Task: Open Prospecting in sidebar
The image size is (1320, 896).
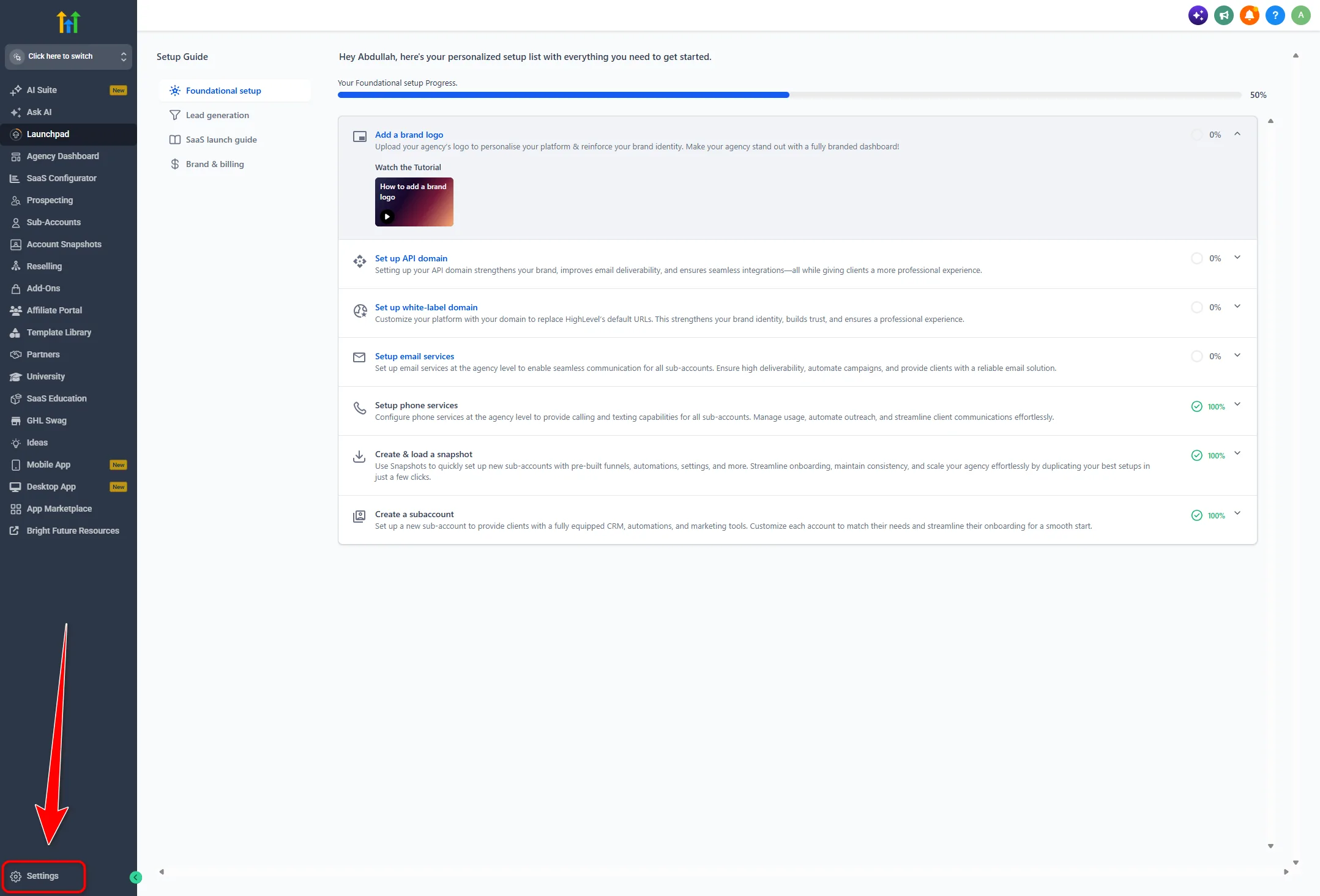Action: [69, 200]
